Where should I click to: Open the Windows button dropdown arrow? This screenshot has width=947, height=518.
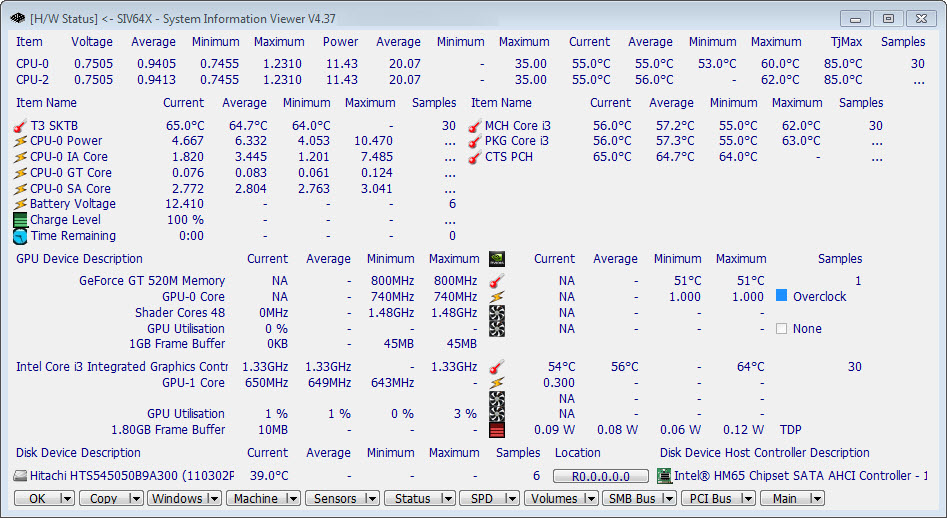point(214,499)
